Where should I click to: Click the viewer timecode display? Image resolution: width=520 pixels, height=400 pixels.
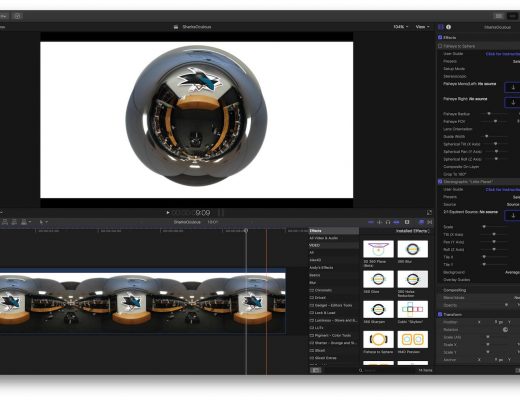tap(191, 213)
